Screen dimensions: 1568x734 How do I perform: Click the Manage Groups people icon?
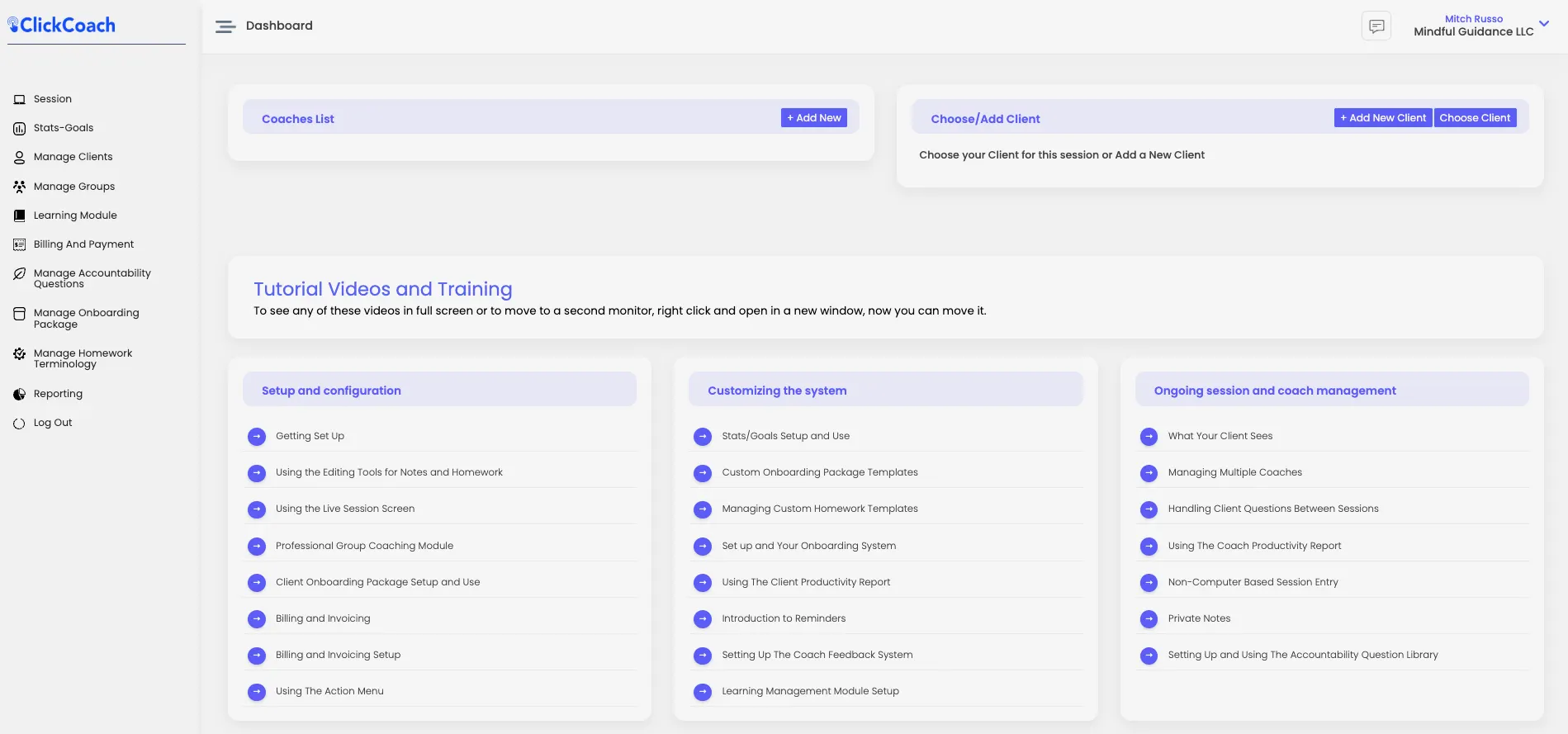(19, 187)
